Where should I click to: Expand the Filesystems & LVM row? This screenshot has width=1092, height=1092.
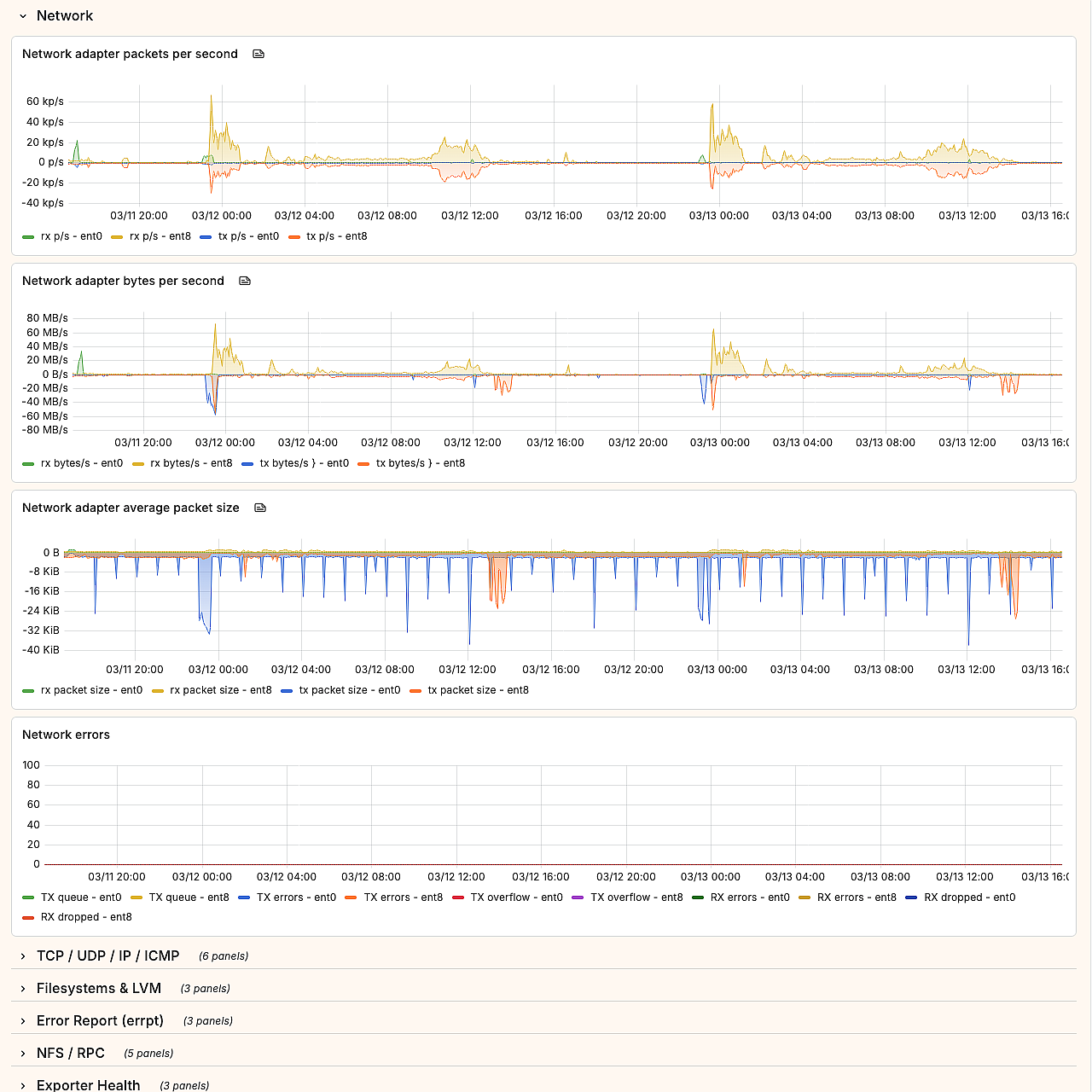23,989
